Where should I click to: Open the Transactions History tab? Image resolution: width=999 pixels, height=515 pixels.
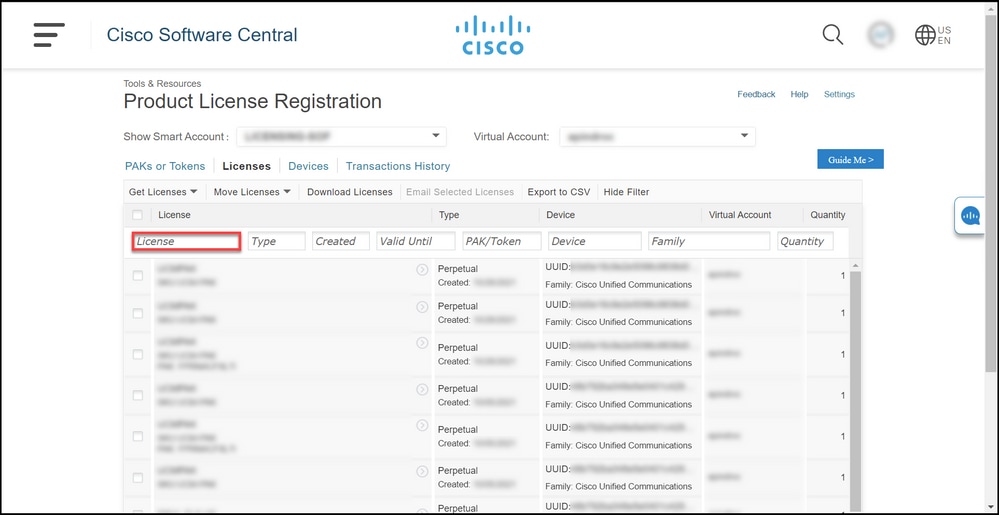tap(398, 166)
